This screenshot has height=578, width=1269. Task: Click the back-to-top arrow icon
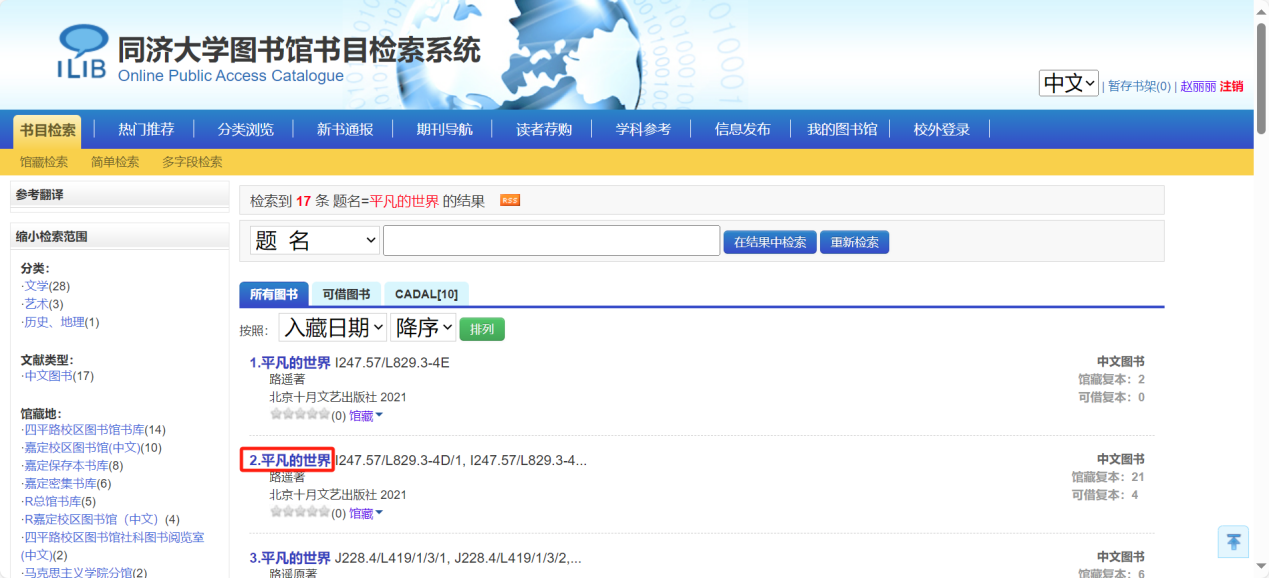[1233, 541]
